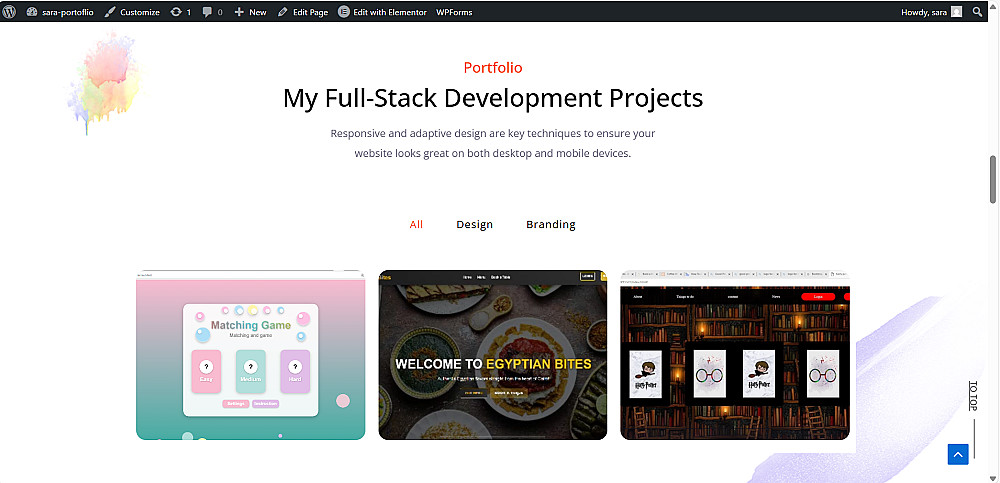Screen dimensions: 1000x483
Task: Open the sara-portoflio dashboard menu
Action: pos(60,12)
